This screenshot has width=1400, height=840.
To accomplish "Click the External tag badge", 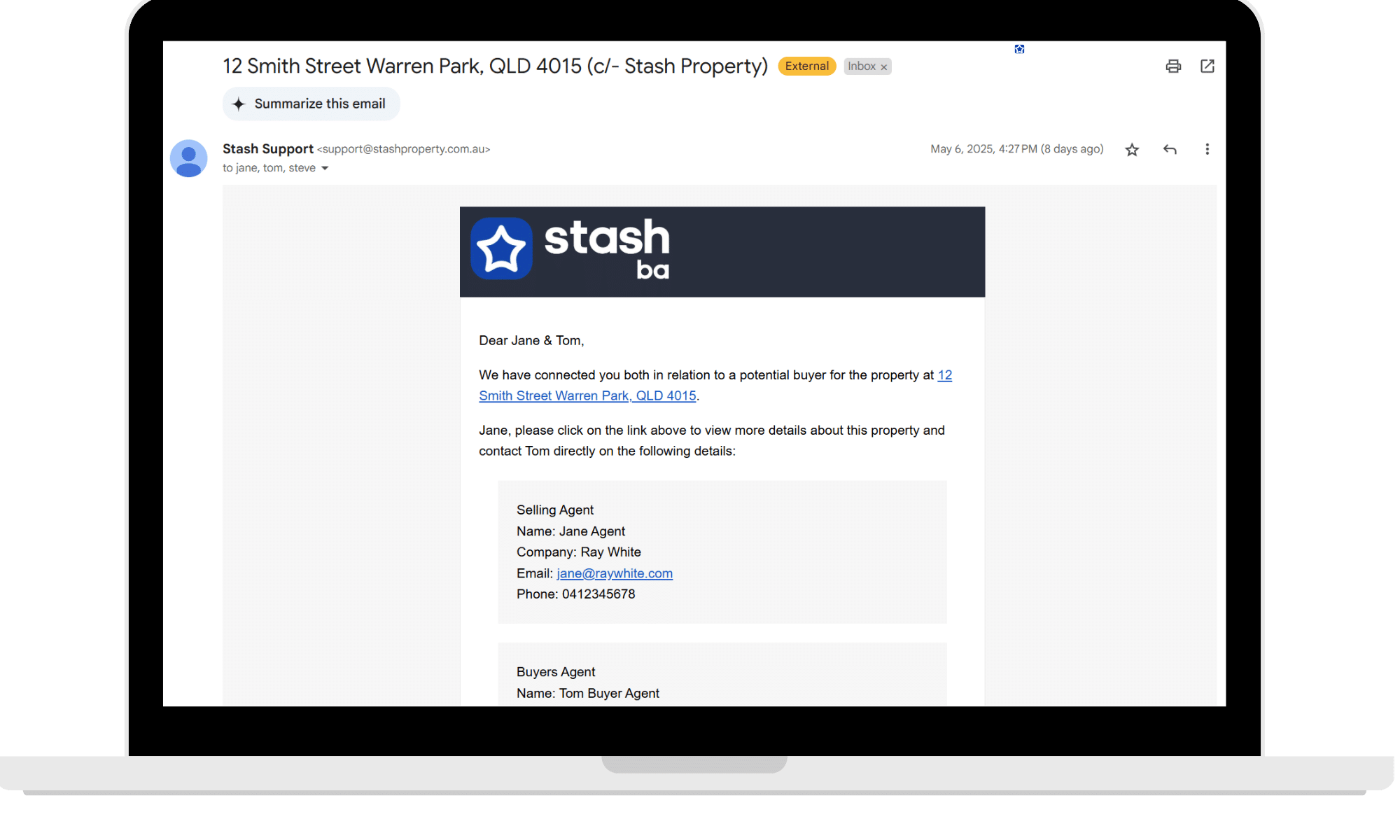I will click(x=806, y=66).
